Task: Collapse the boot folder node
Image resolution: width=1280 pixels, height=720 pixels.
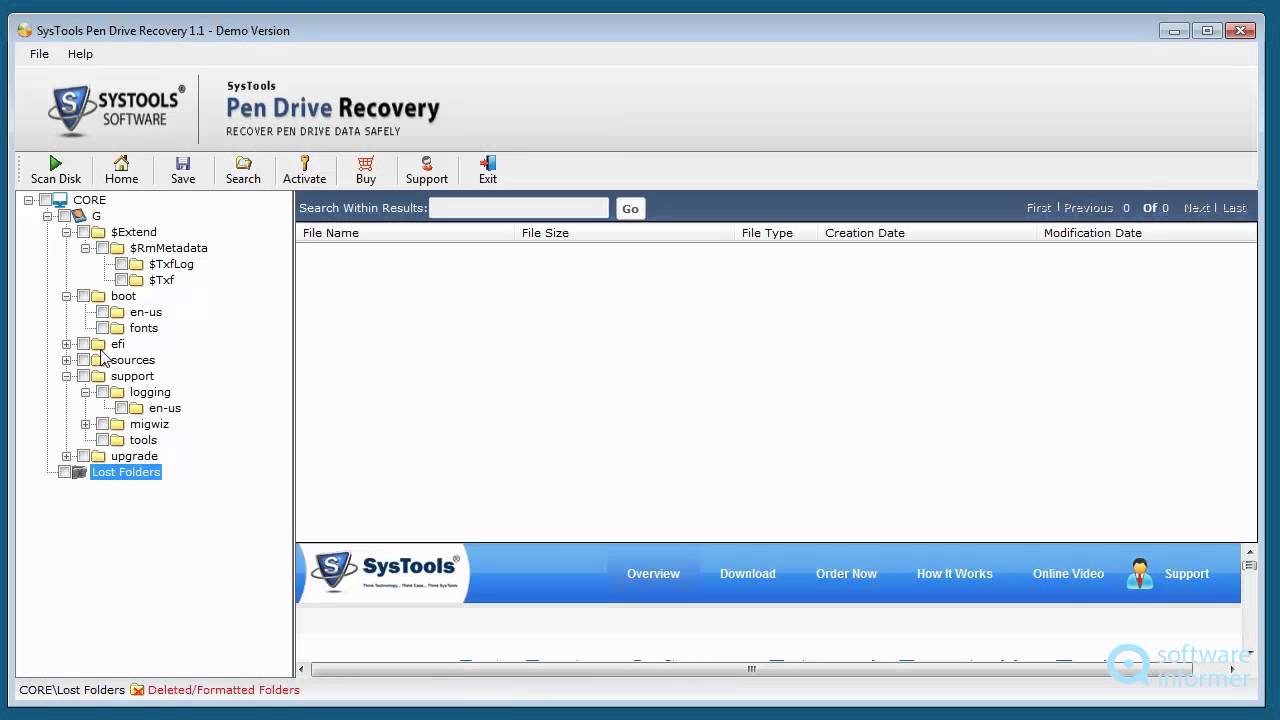Action: pos(67,296)
